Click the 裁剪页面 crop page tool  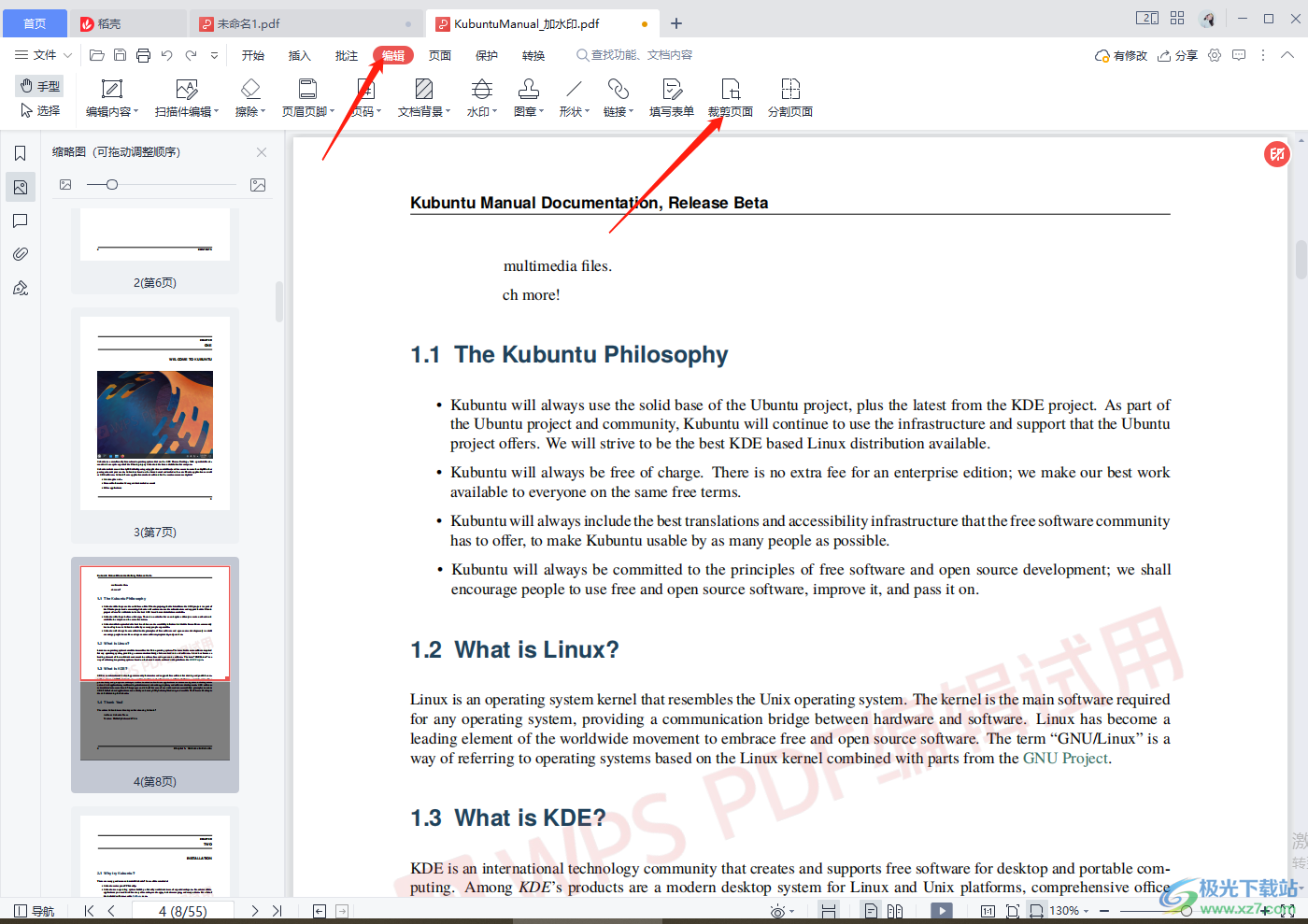tap(731, 98)
